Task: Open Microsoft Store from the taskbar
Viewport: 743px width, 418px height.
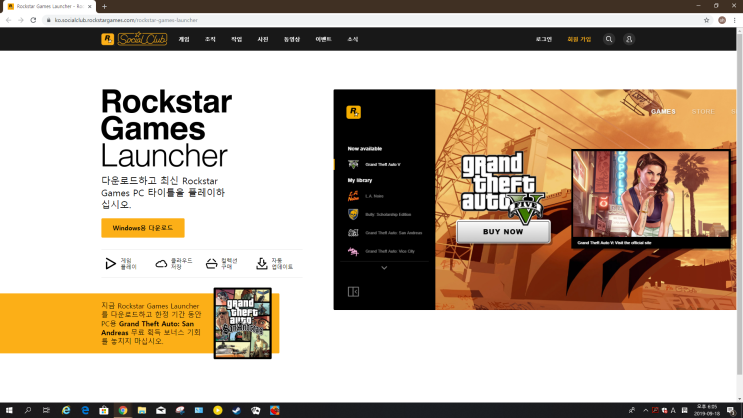Action: (104, 410)
